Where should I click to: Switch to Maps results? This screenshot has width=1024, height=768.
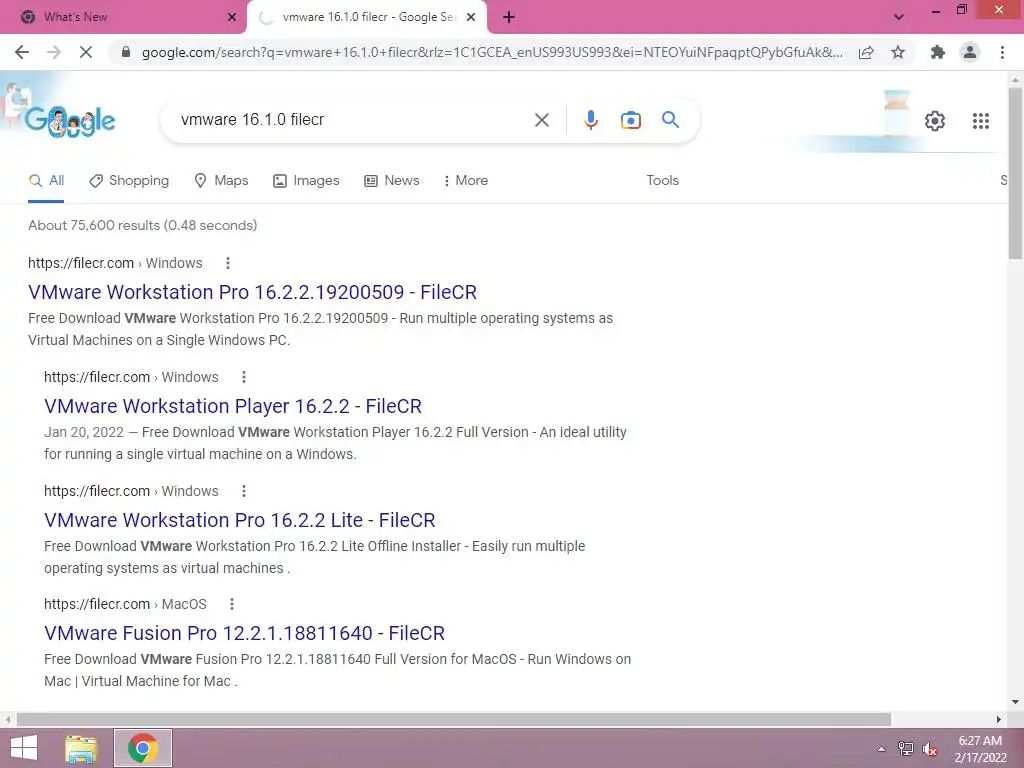pyautogui.click(x=221, y=181)
